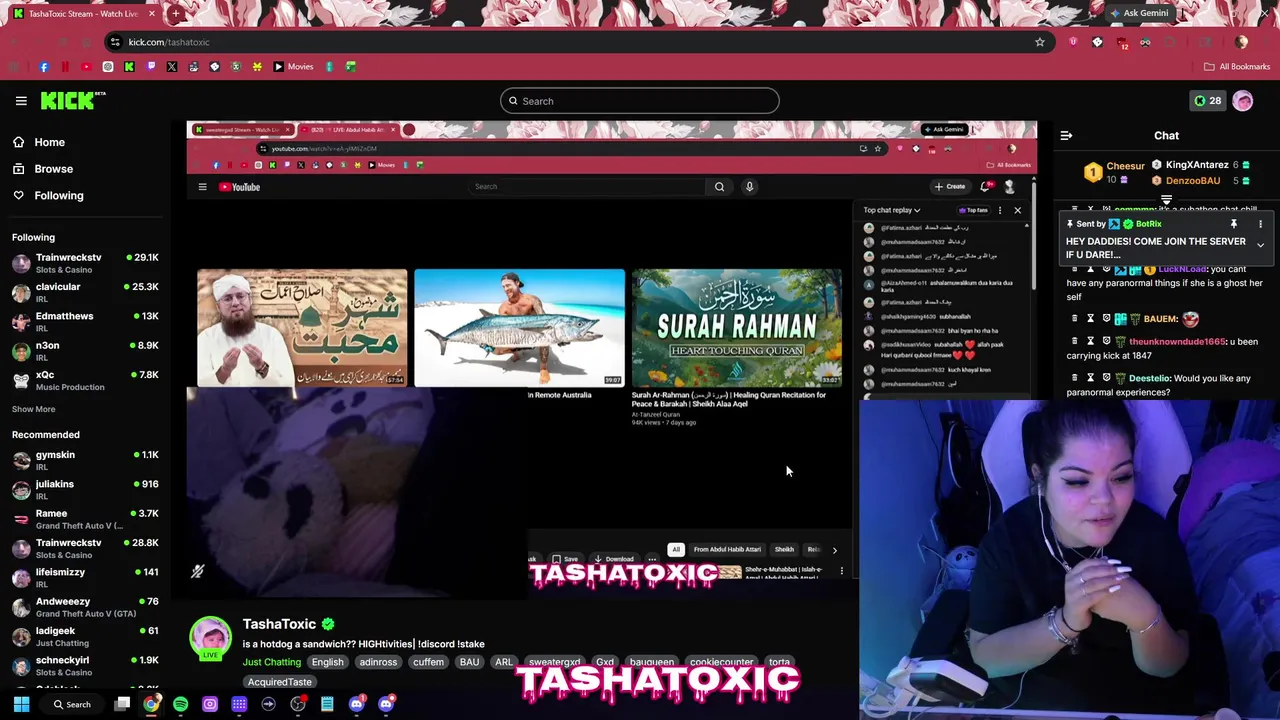This screenshot has width=1280, height=720.
Task: Open the Windows Start menu
Action: pyautogui.click(x=21, y=704)
